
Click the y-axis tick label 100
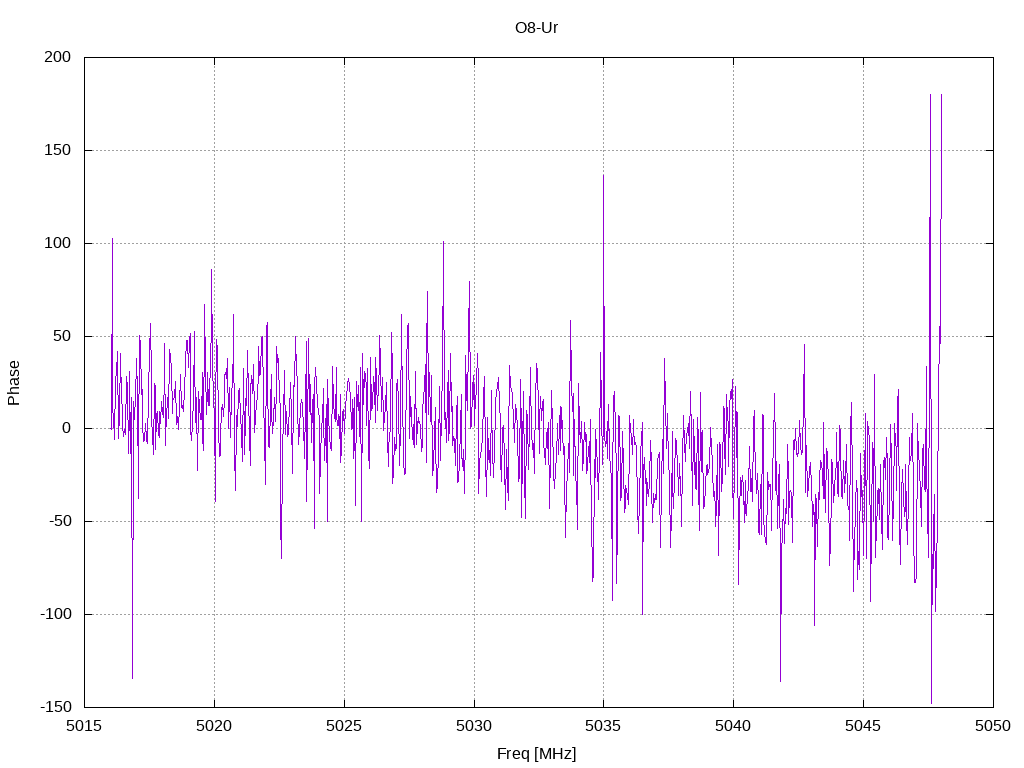point(57,243)
